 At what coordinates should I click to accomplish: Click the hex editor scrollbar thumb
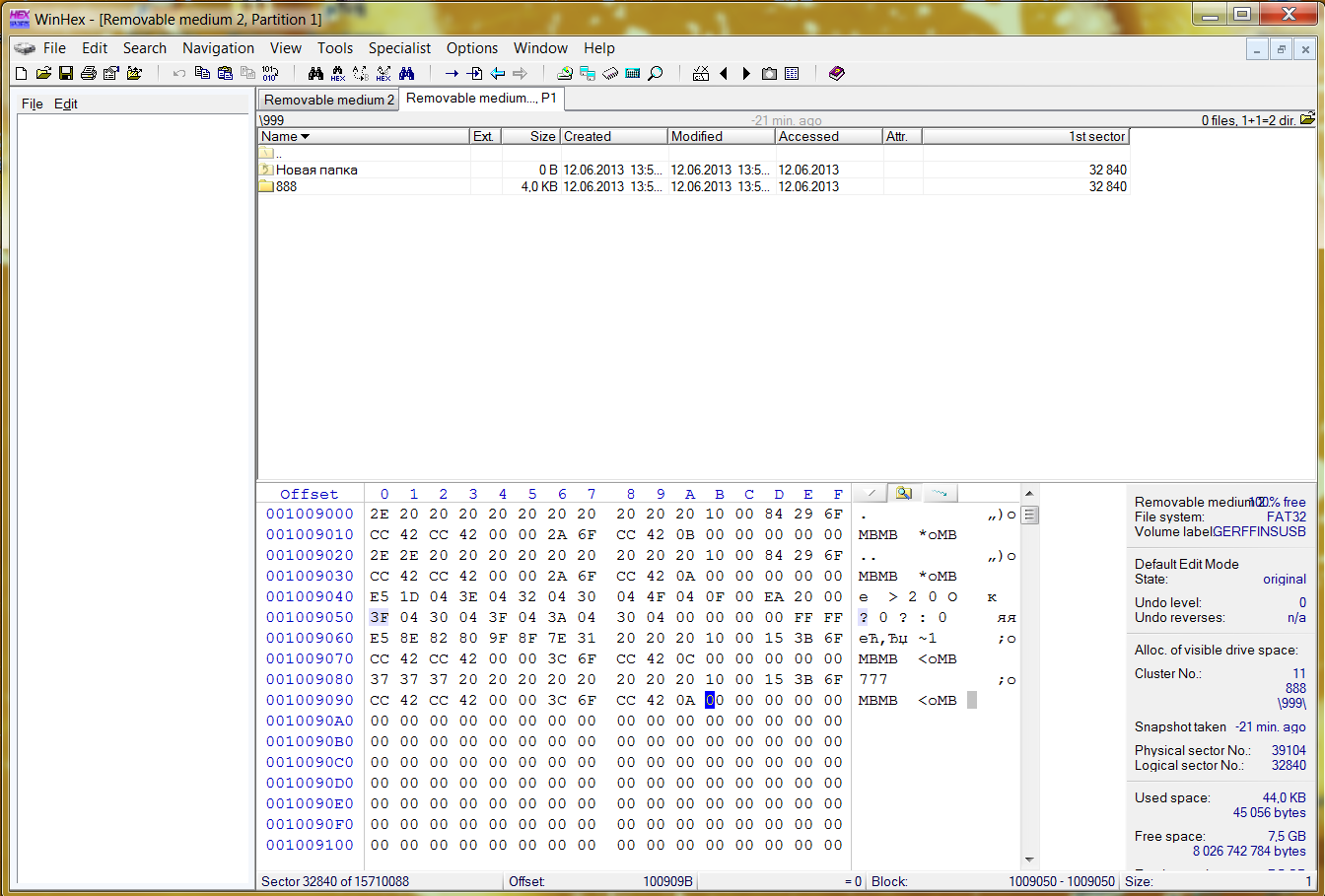1029,515
